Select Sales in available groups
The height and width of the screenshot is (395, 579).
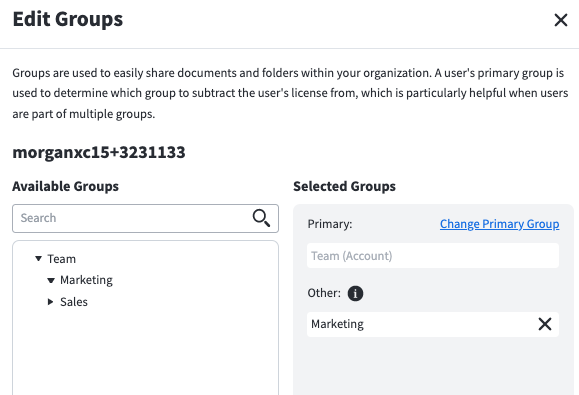tap(74, 302)
